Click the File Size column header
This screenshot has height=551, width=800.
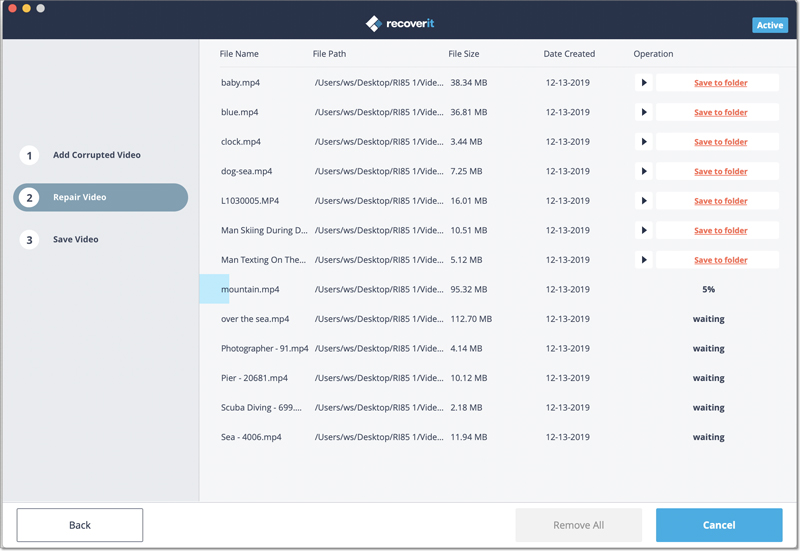pos(463,54)
